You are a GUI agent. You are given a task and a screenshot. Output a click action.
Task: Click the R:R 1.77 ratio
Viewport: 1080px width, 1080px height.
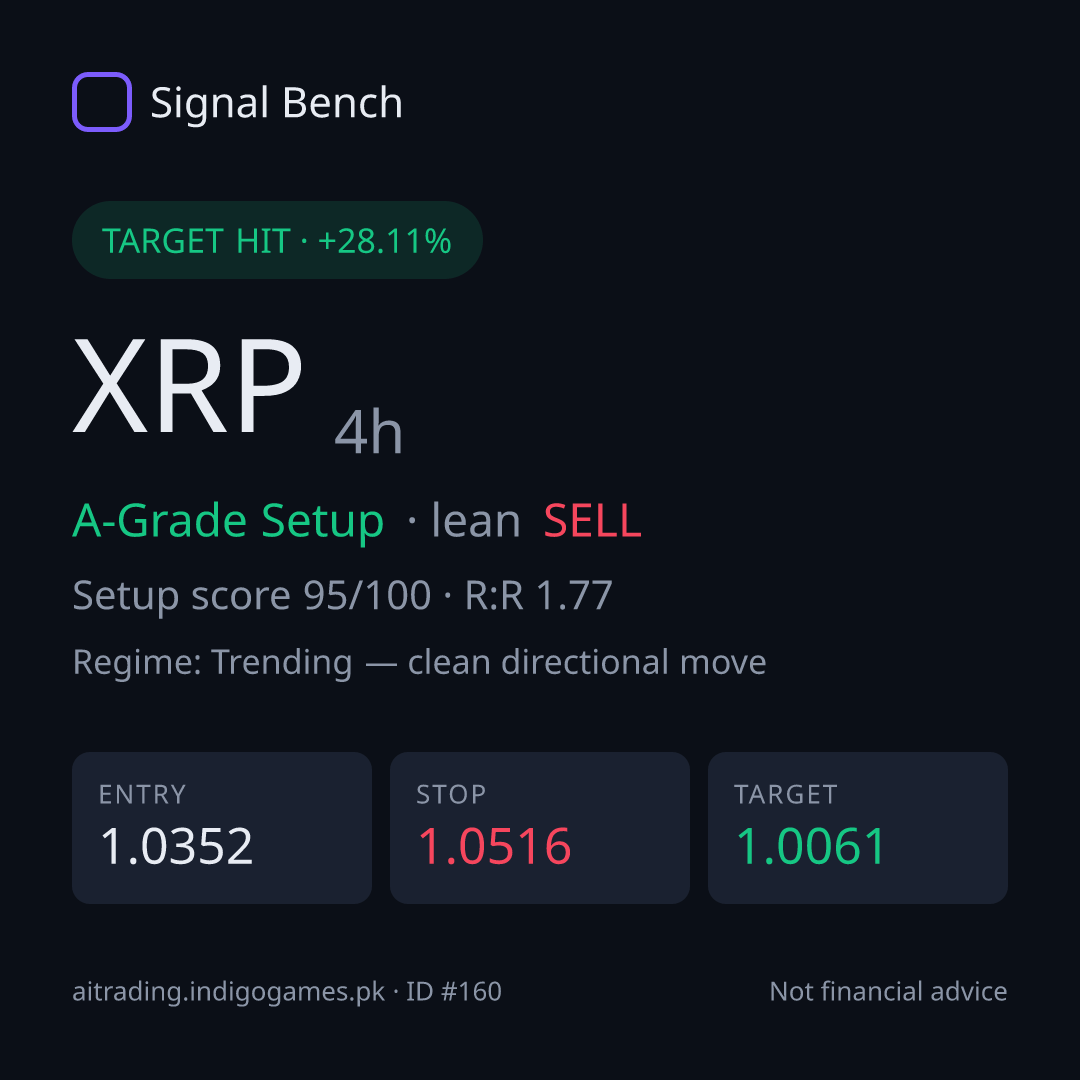point(539,596)
